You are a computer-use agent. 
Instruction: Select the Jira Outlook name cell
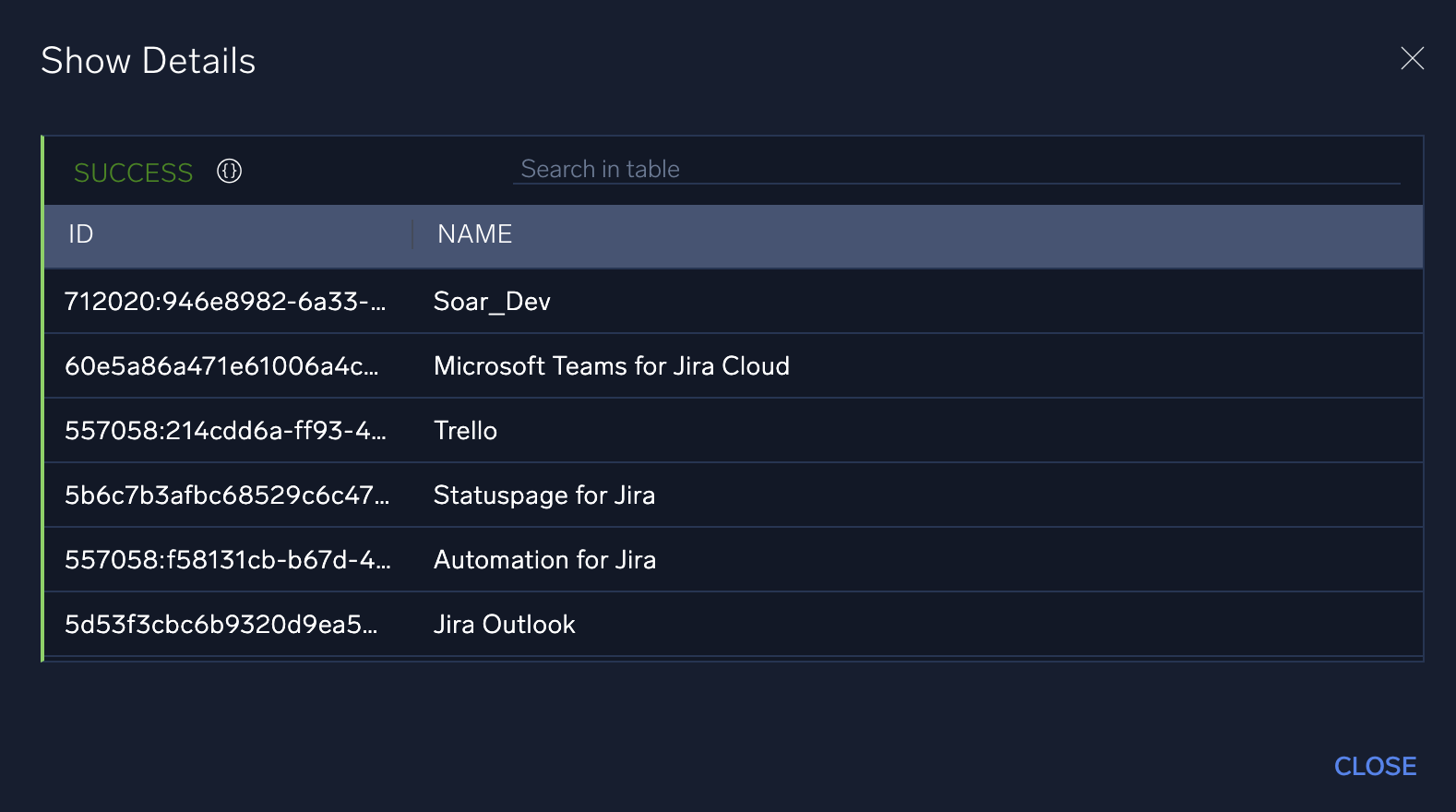click(504, 625)
